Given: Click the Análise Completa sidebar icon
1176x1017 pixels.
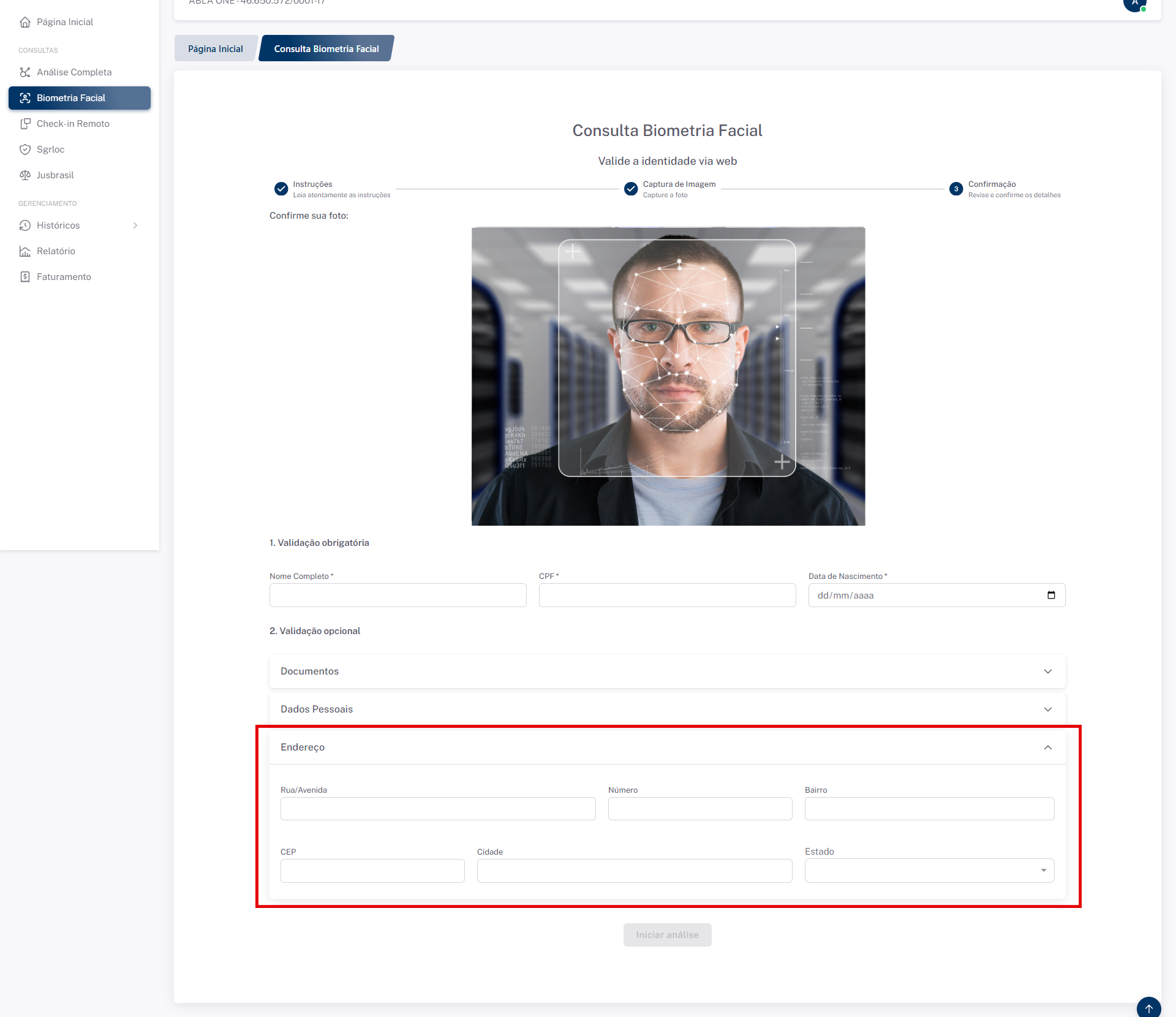Looking at the screenshot, I should pos(25,72).
